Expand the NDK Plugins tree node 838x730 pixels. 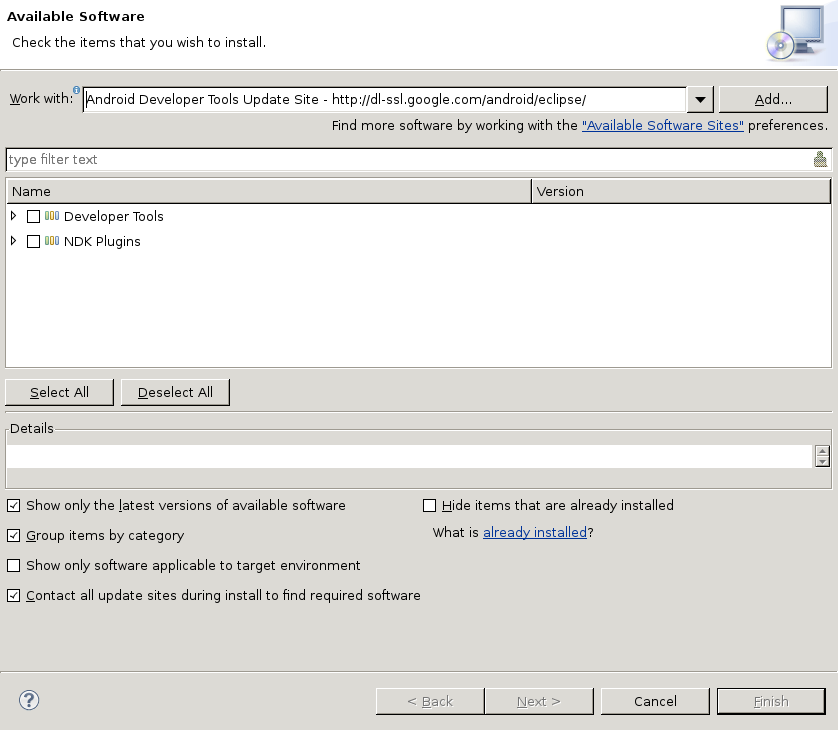[14, 241]
